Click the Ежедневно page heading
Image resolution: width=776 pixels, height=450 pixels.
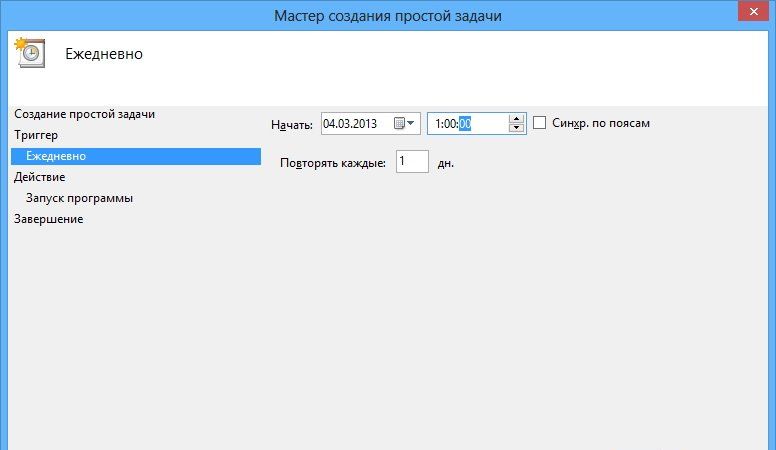pos(103,54)
